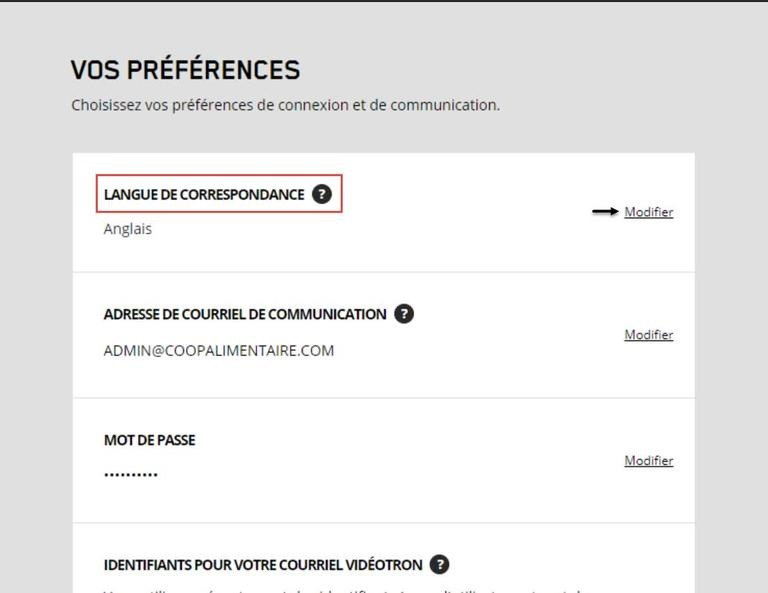Click the Langue de correspondance label
The image size is (768, 593).
click(204, 195)
